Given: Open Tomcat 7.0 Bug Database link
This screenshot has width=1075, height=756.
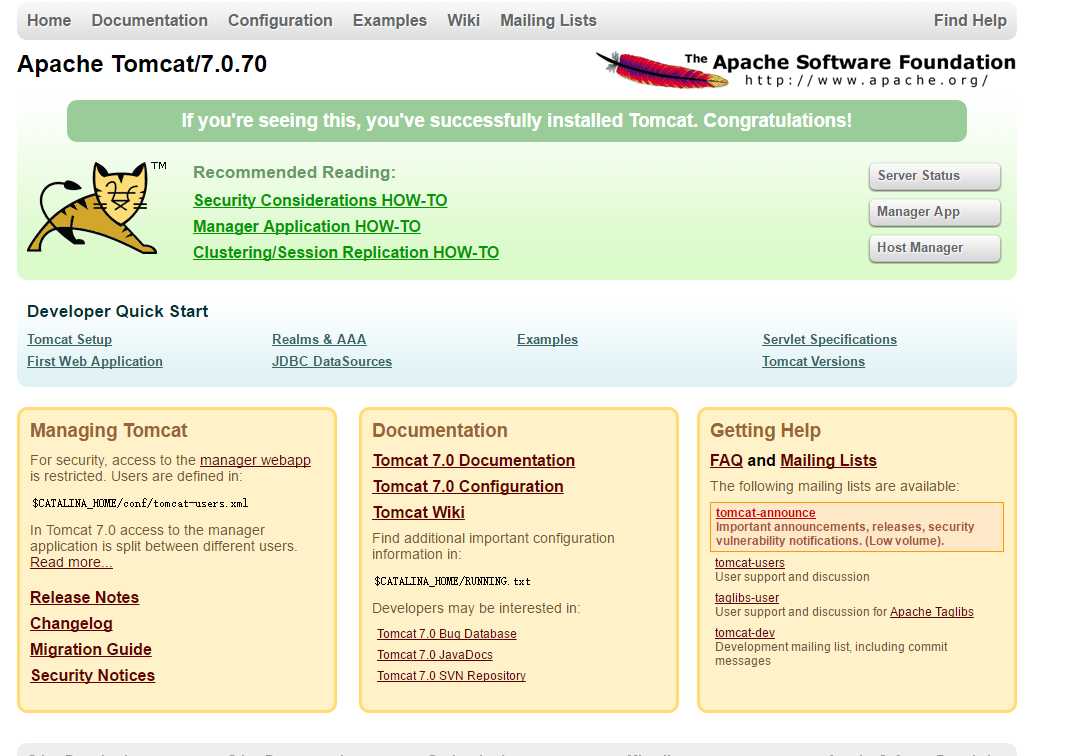Looking at the screenshot, I should coord(446,634).
